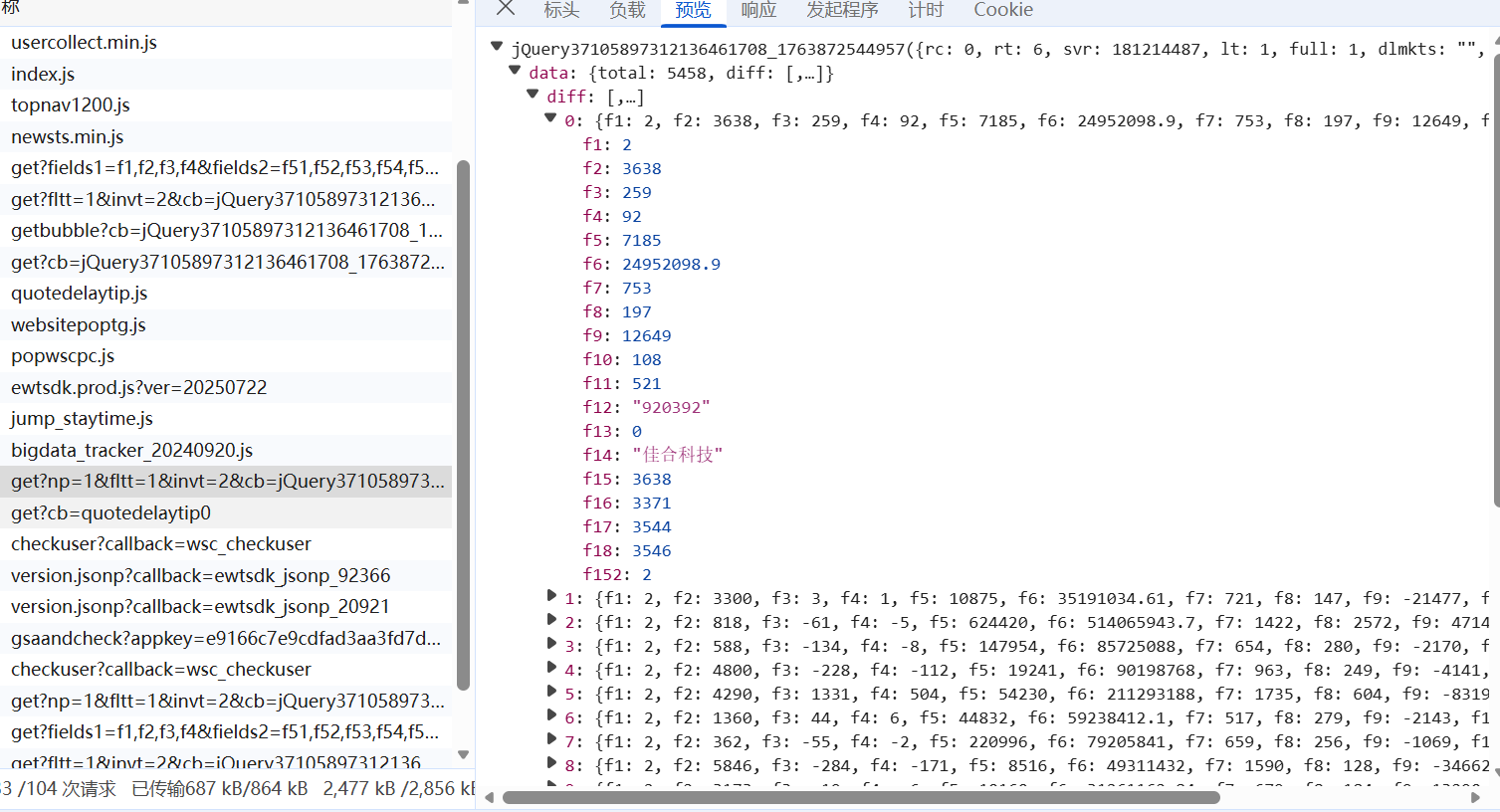The height and width of the screenshot is (812, 1500).
Task: Click f18 value 3546
Action: (652, 550)
